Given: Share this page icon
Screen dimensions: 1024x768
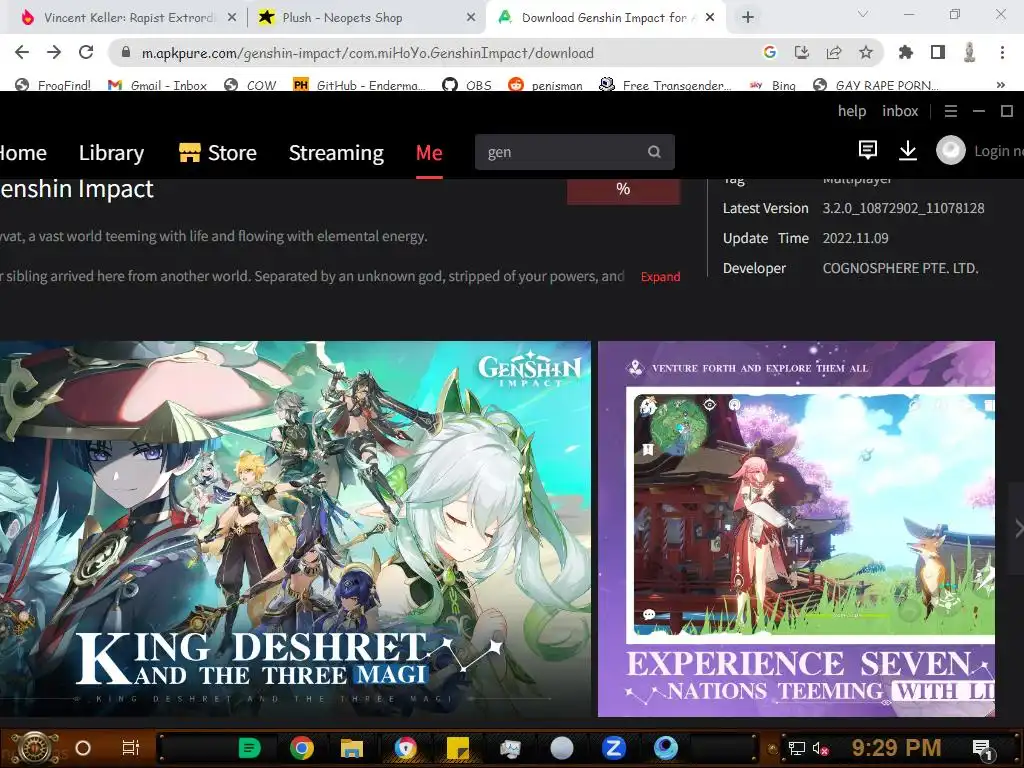Looking at the screenshot, I should tap(834, 52).
